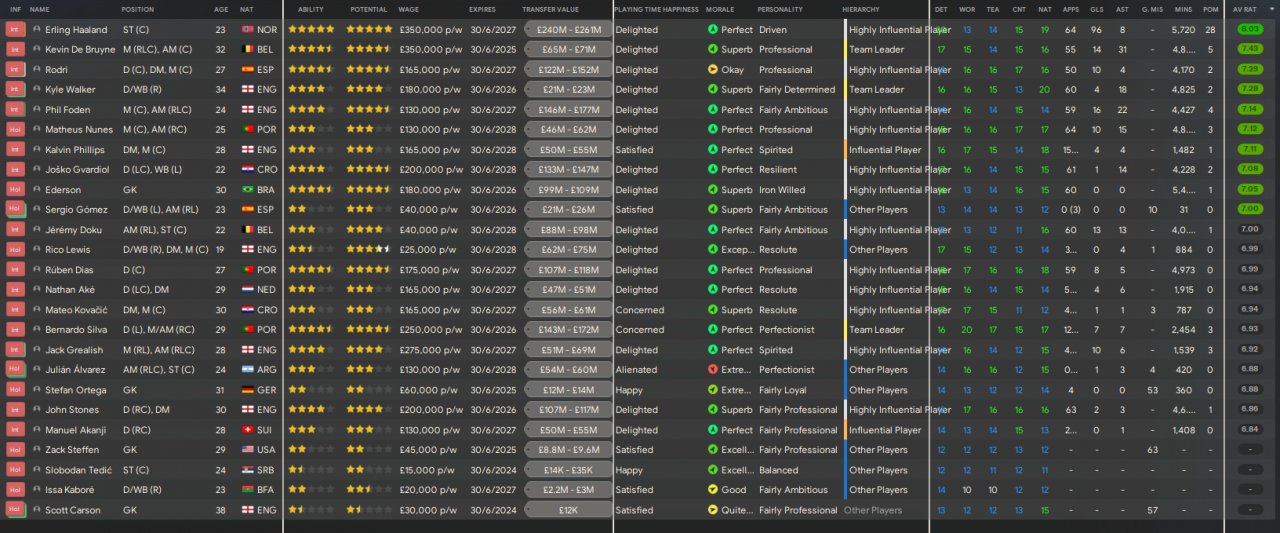
Task: Click Matheus Nunes' Hol status badge
Action: point(15,130)
